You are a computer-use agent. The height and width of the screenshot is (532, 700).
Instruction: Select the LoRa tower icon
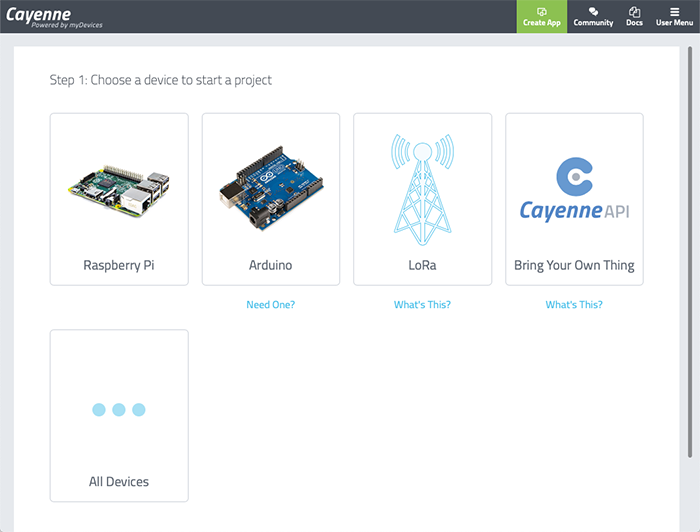[x=422, y=189]
